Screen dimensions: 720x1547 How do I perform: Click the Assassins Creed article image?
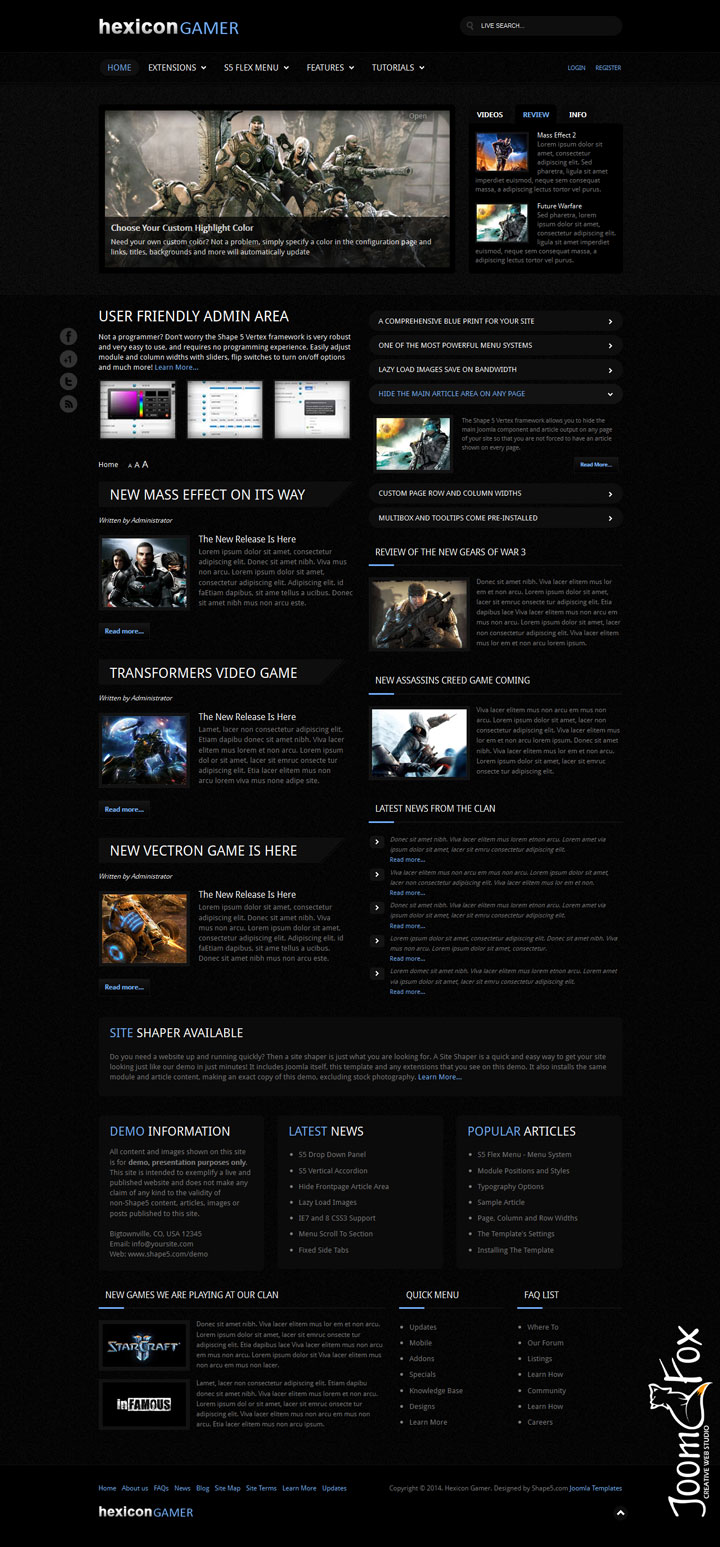[x=419, y=743]
